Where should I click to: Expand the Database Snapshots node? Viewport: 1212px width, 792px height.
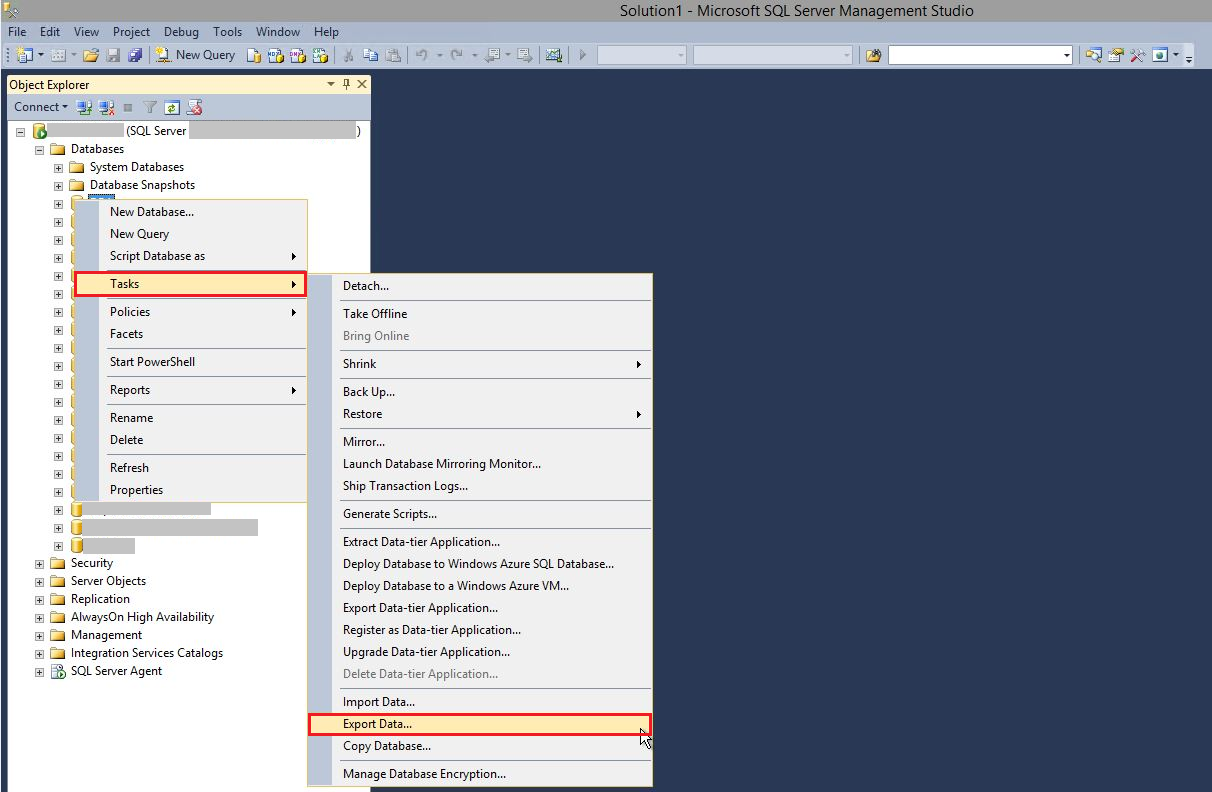pos(58,185)
